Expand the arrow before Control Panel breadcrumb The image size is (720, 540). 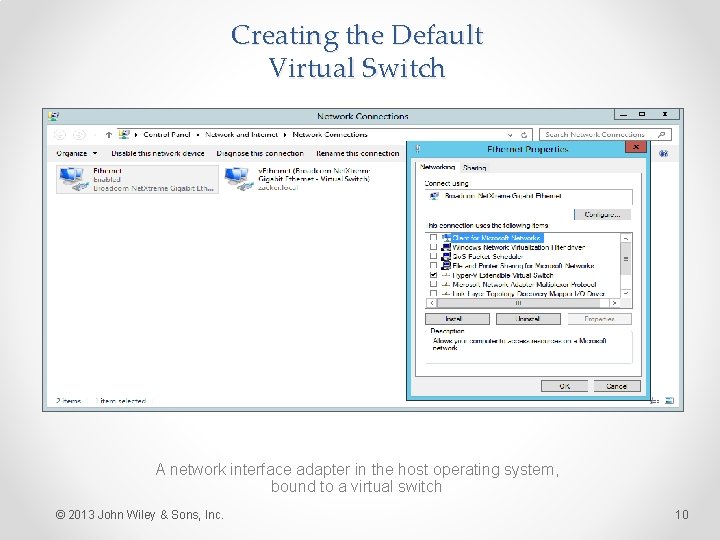[x=136, y=135]
